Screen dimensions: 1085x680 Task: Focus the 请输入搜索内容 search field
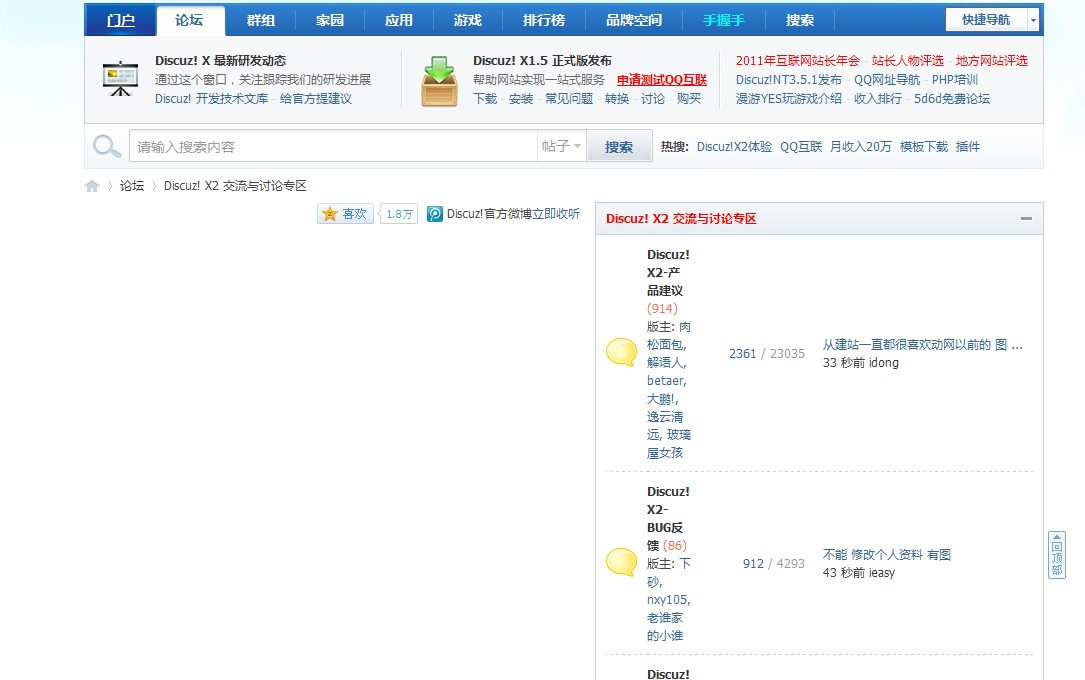334,147
